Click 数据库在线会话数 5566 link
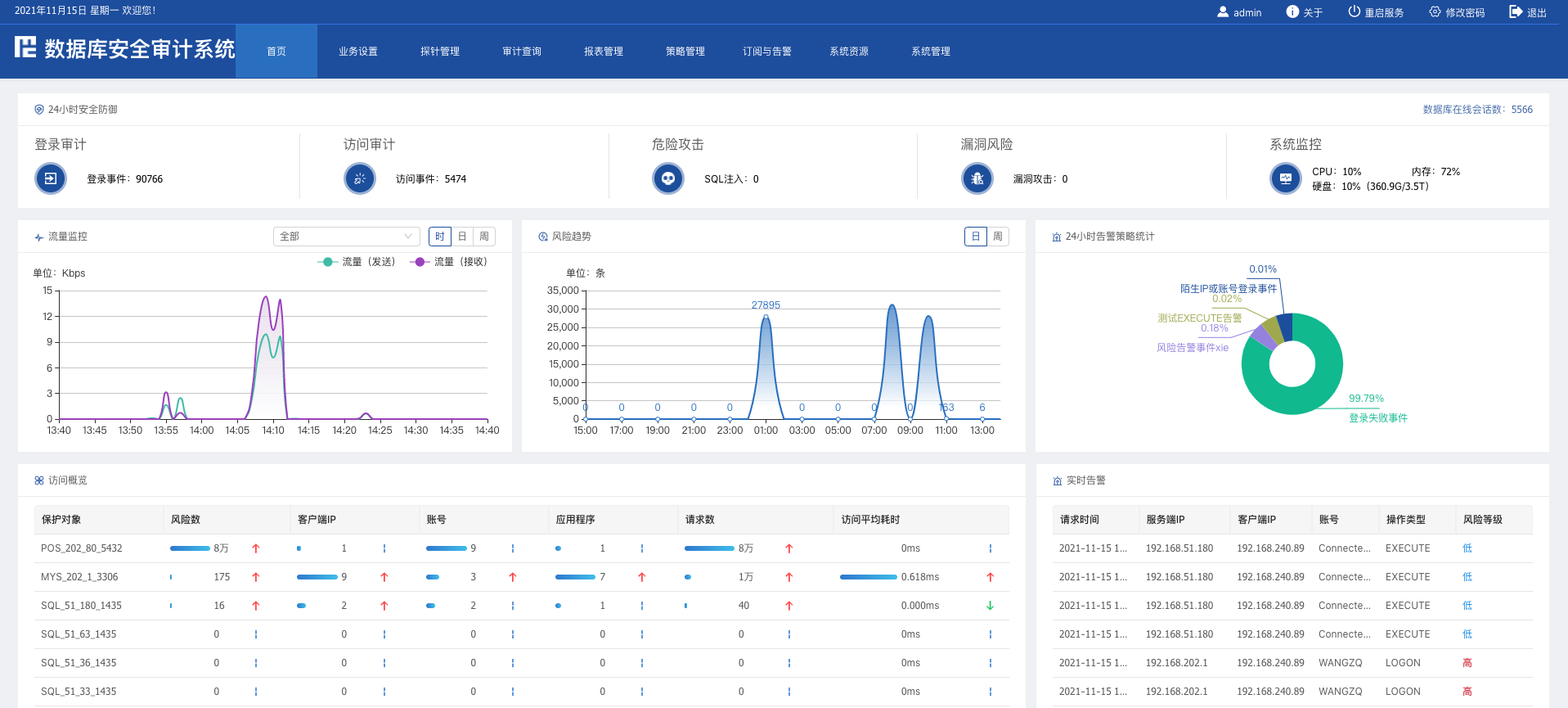 1478,110
